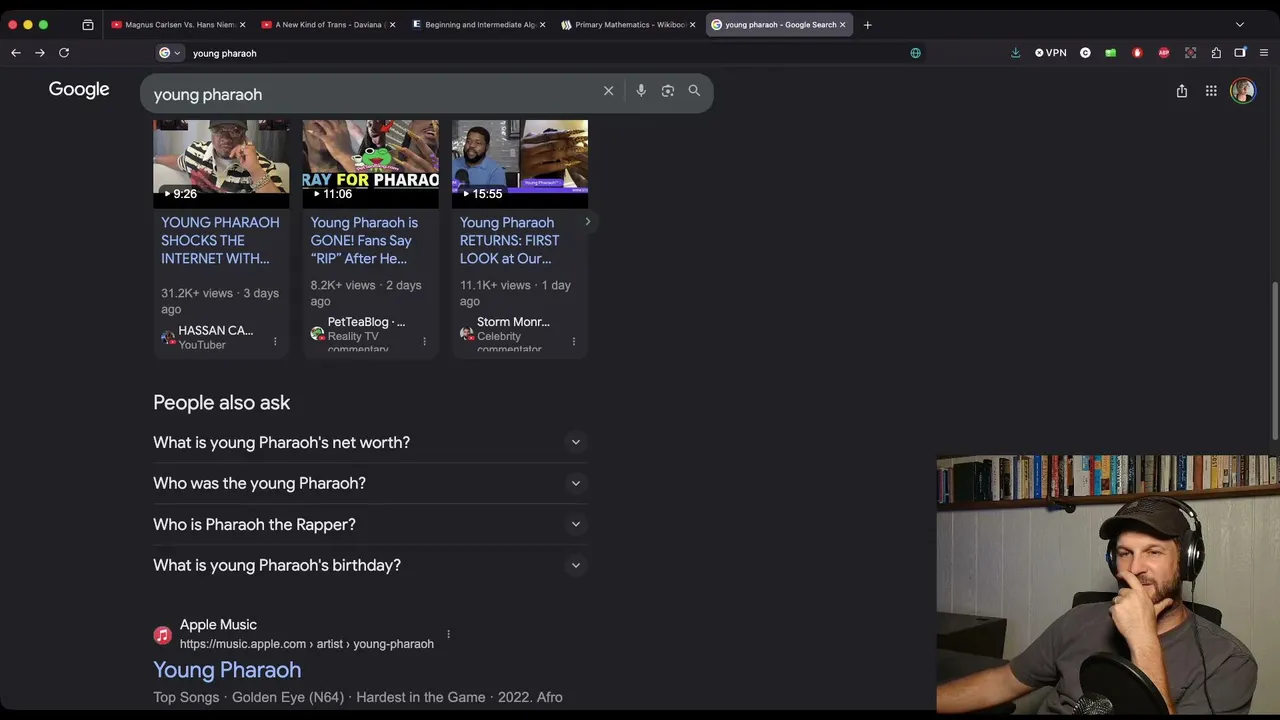
Task: Open the Young Pharaoh Apple Music result
Action: [227, 670]
